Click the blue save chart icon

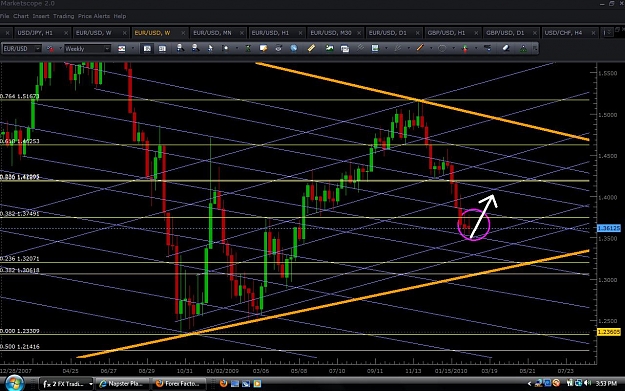click(x=375, y=48)
